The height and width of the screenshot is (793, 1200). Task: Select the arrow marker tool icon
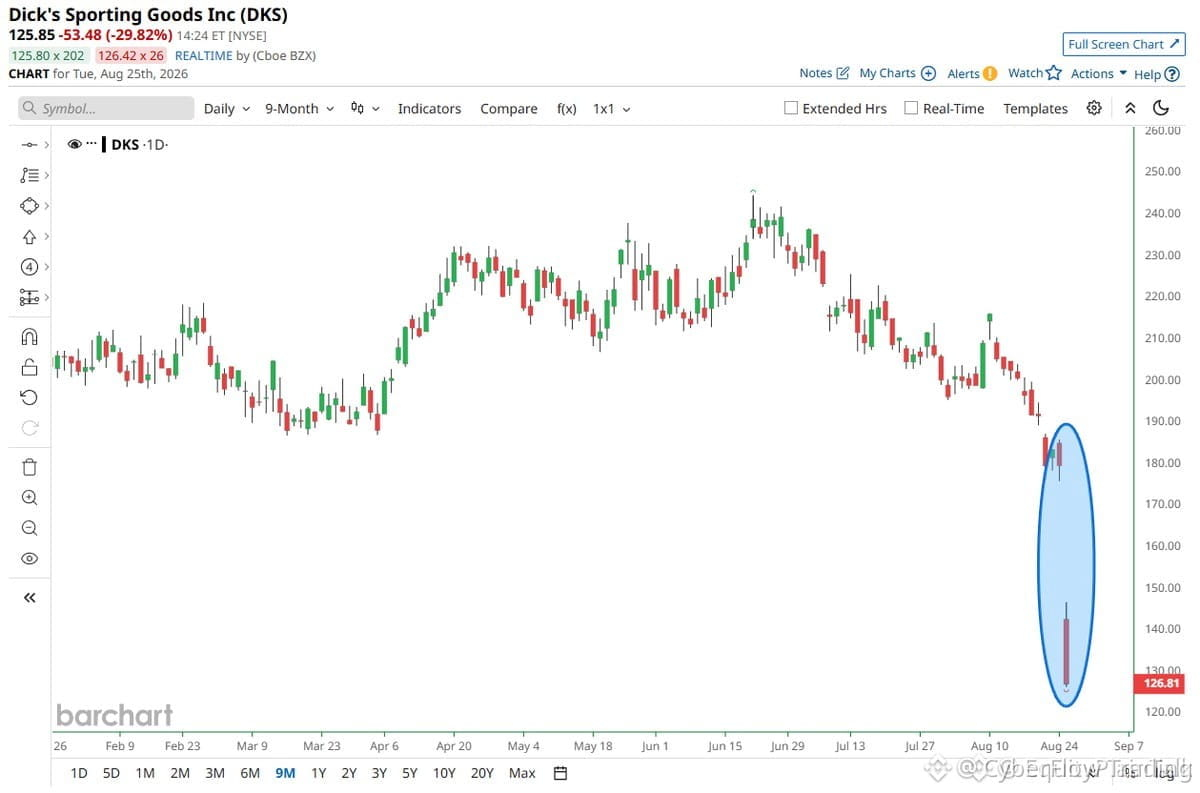tap(29, 237)
